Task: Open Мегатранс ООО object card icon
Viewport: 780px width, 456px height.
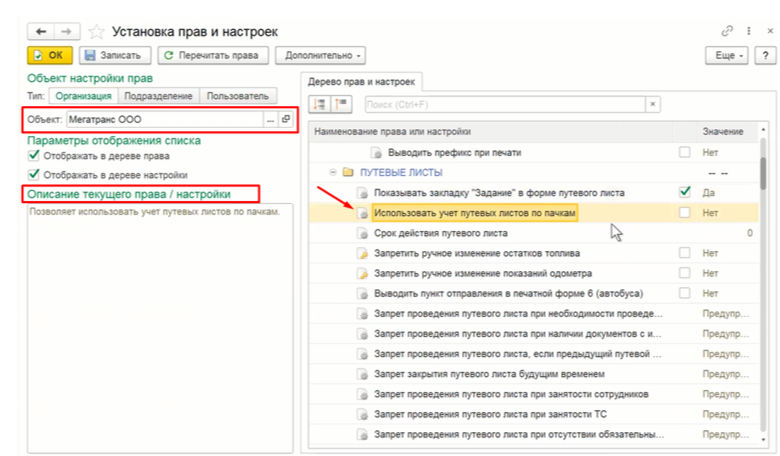Action: coord(286,119)
